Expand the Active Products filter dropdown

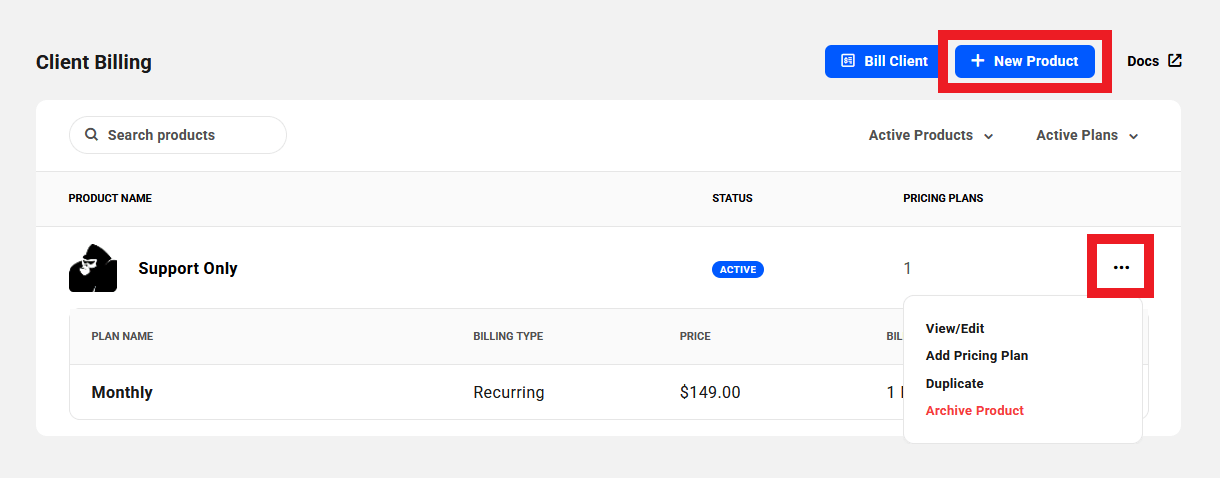pos(931,135)
